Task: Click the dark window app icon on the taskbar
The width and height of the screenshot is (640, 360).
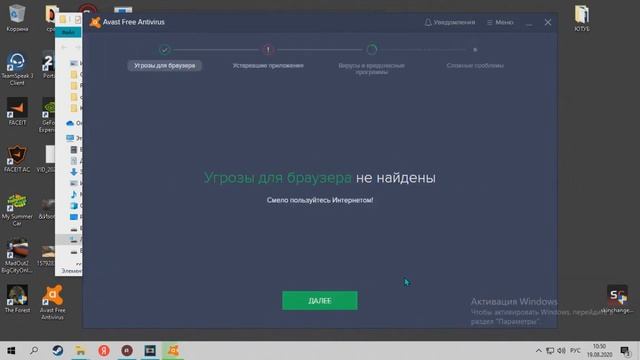Action: click(x=150, y=351)
